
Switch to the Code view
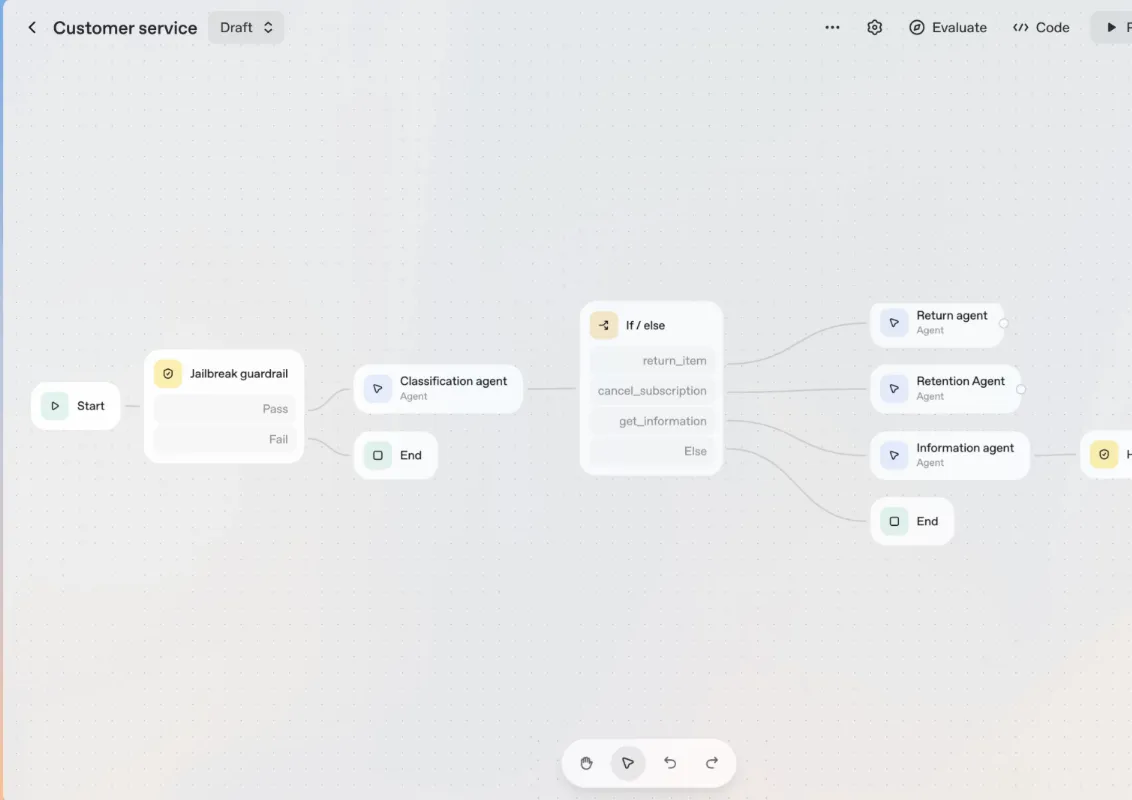click(x=1041, y=27)
